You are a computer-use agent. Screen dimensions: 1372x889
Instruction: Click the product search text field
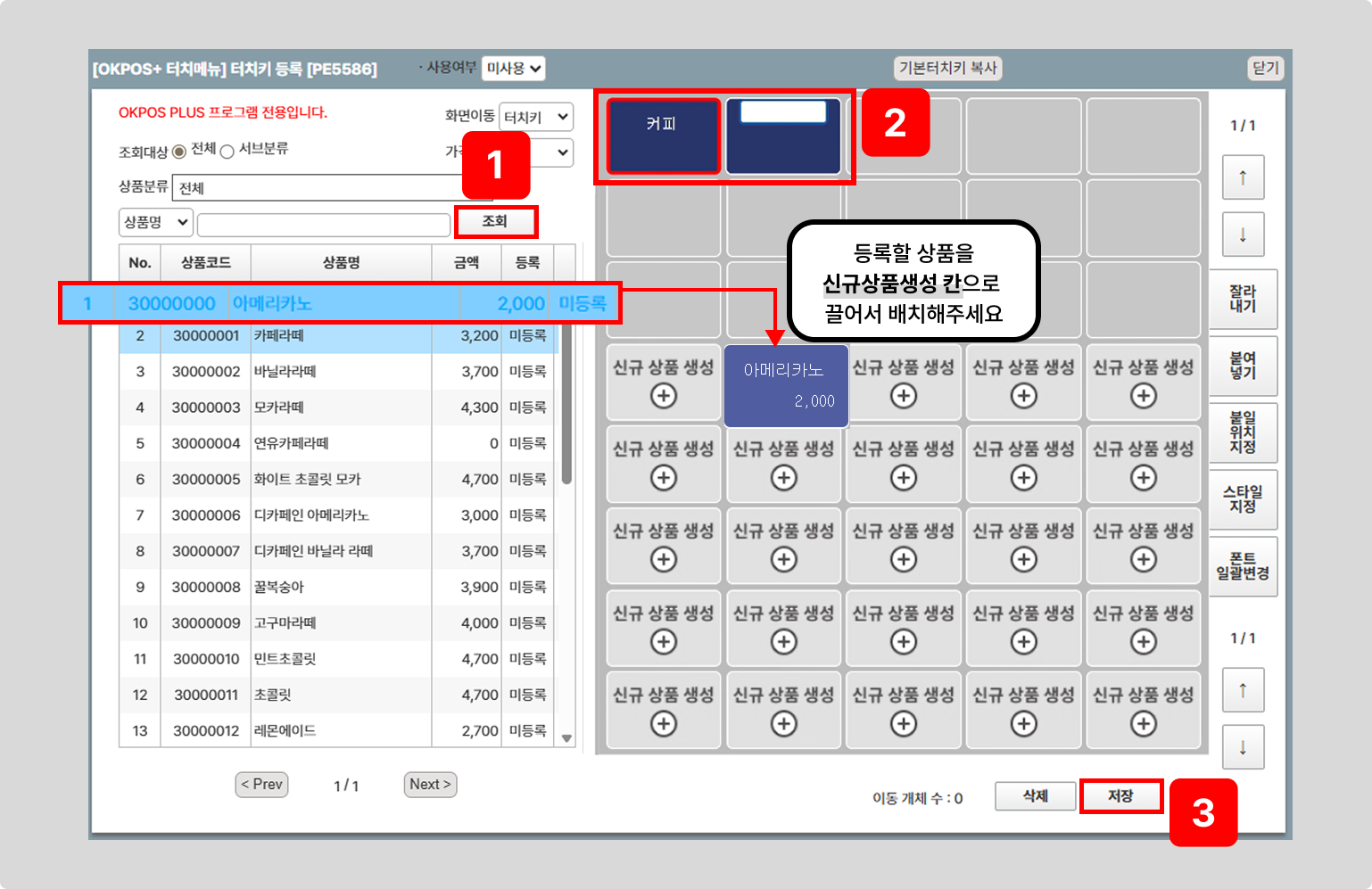(x=323, y=224)
